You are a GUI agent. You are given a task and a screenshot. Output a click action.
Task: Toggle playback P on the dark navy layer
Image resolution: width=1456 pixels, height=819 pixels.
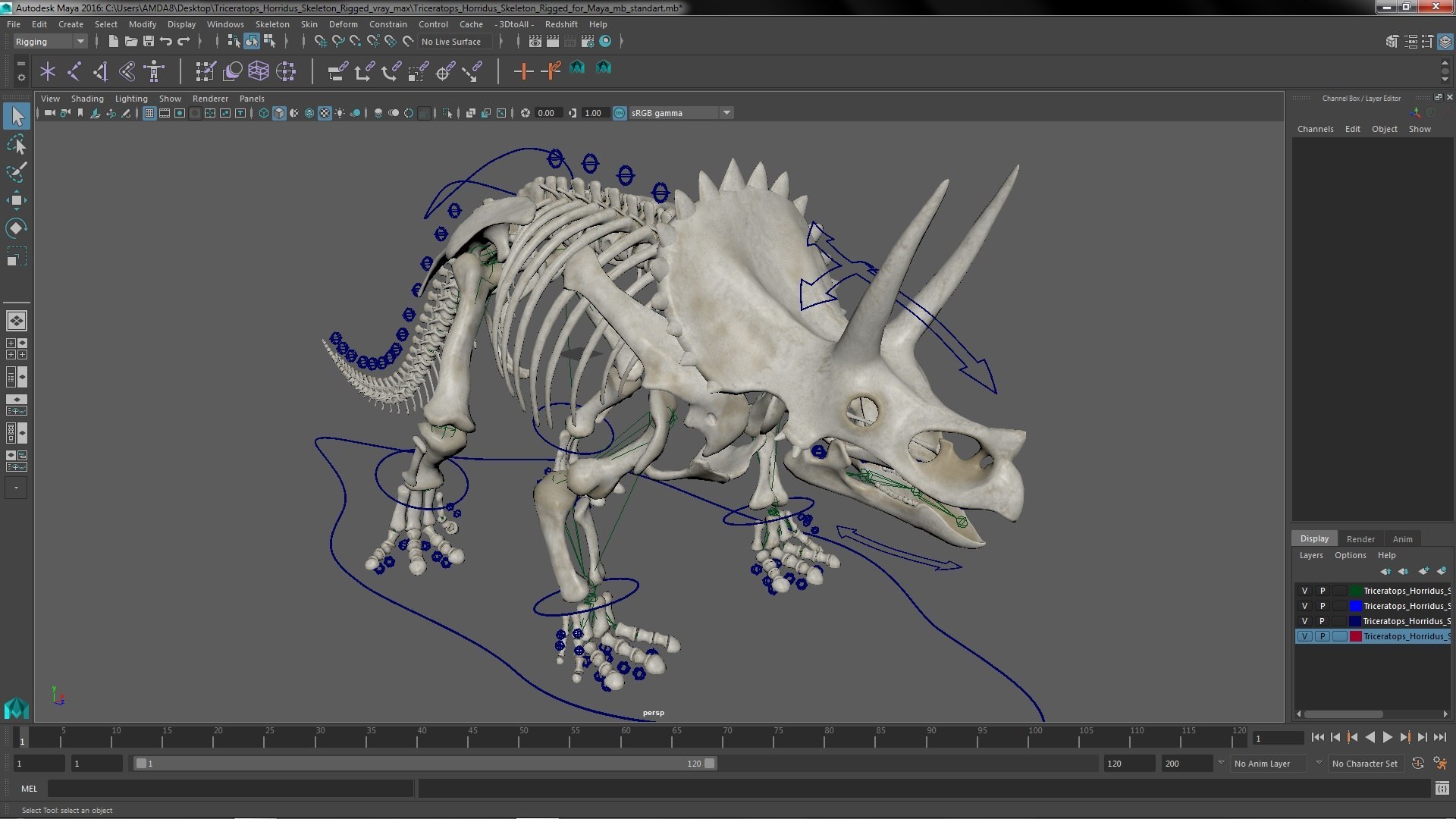click(x=1322, y=621)
